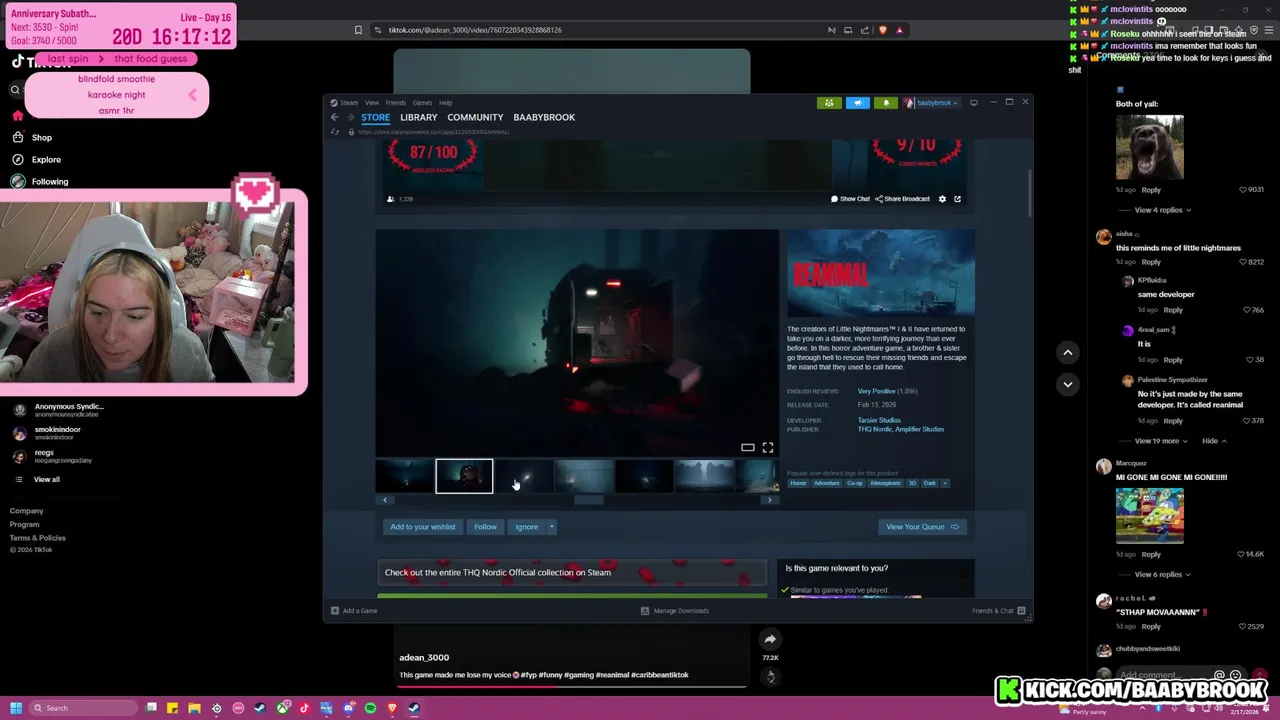Expand View 6 replies on TikTok
Screen dimensions: 1280x720
[1162, 575]
